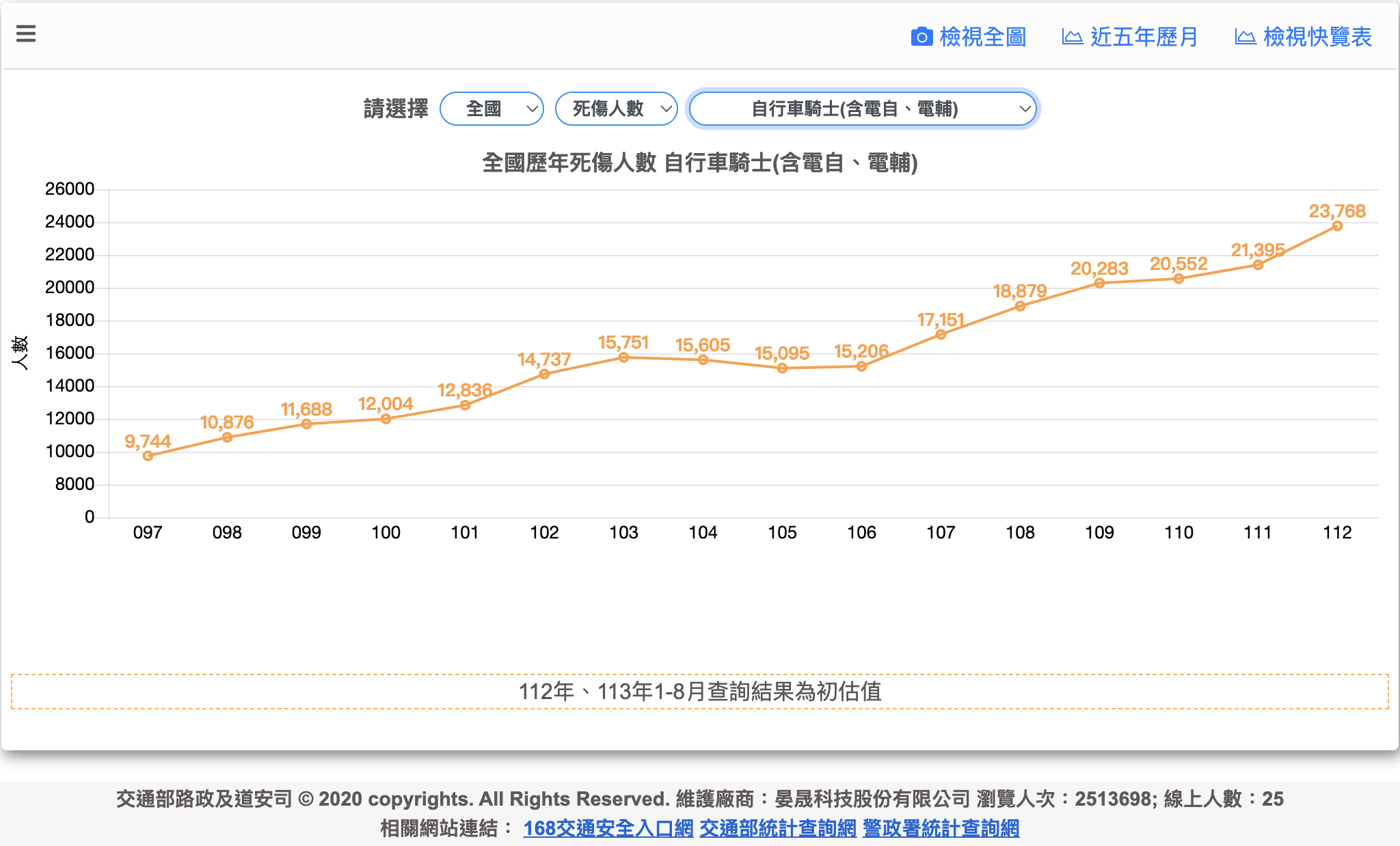The height and width of the screenshot is (846, 1400).
Task: Click data point for year 097
Action: click(148, 456)
